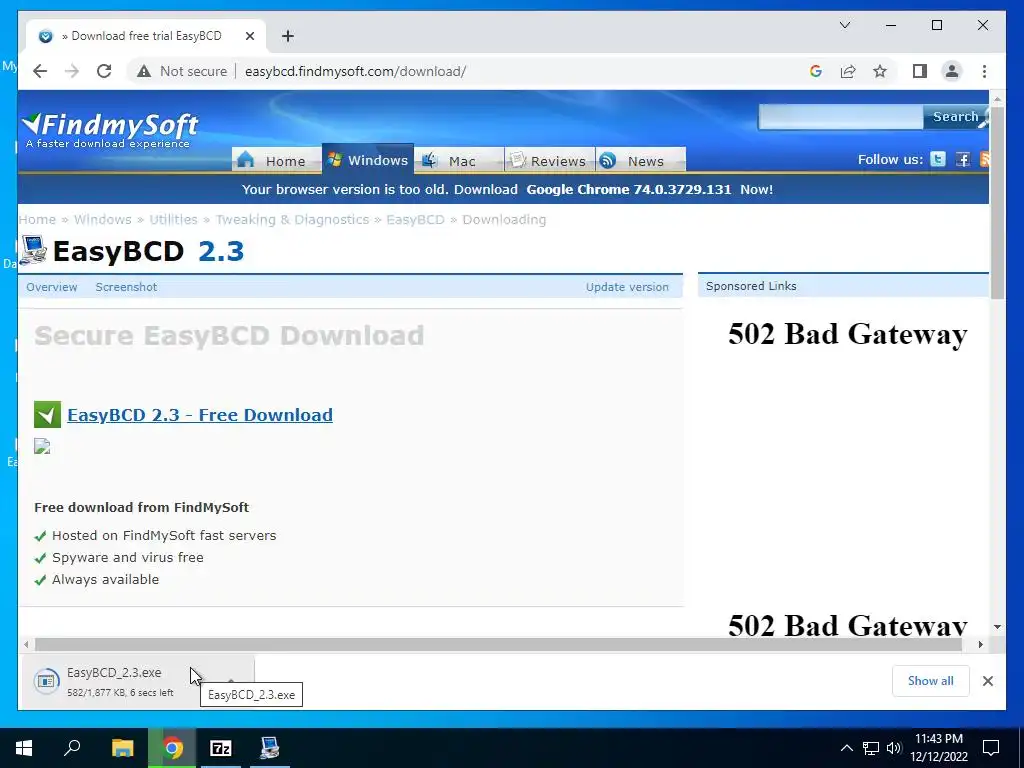Reload the current page
The height and width of the screenshot is (768, 1024).
104,71
